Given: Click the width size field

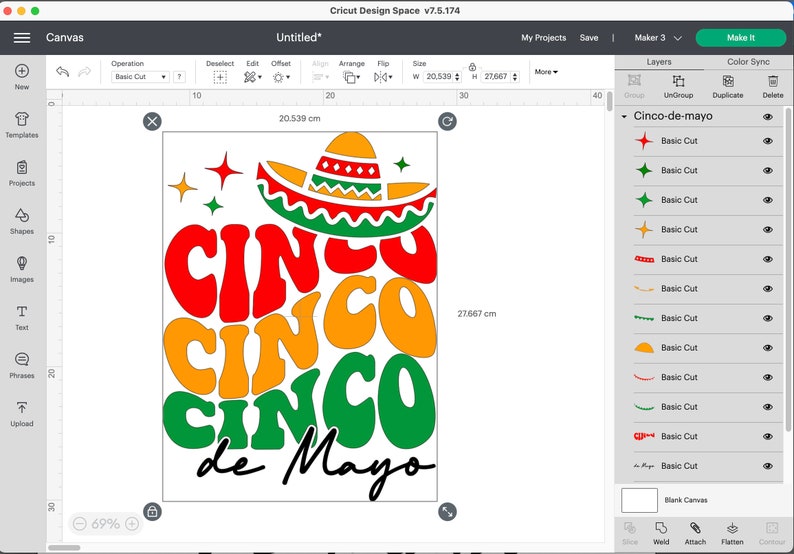Looking at the screenshot, I should coord(439,76).
